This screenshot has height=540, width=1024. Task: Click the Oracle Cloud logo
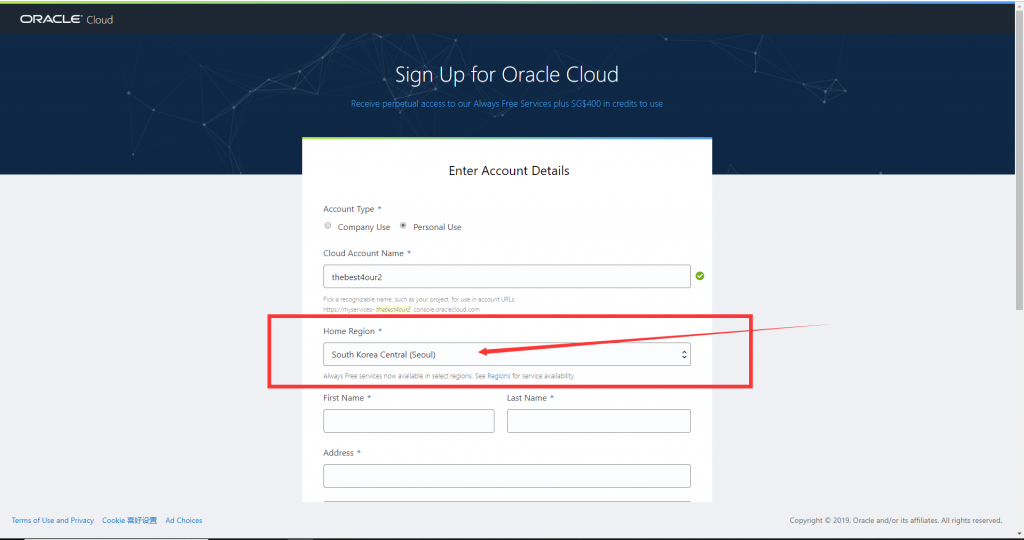(66, 19)
